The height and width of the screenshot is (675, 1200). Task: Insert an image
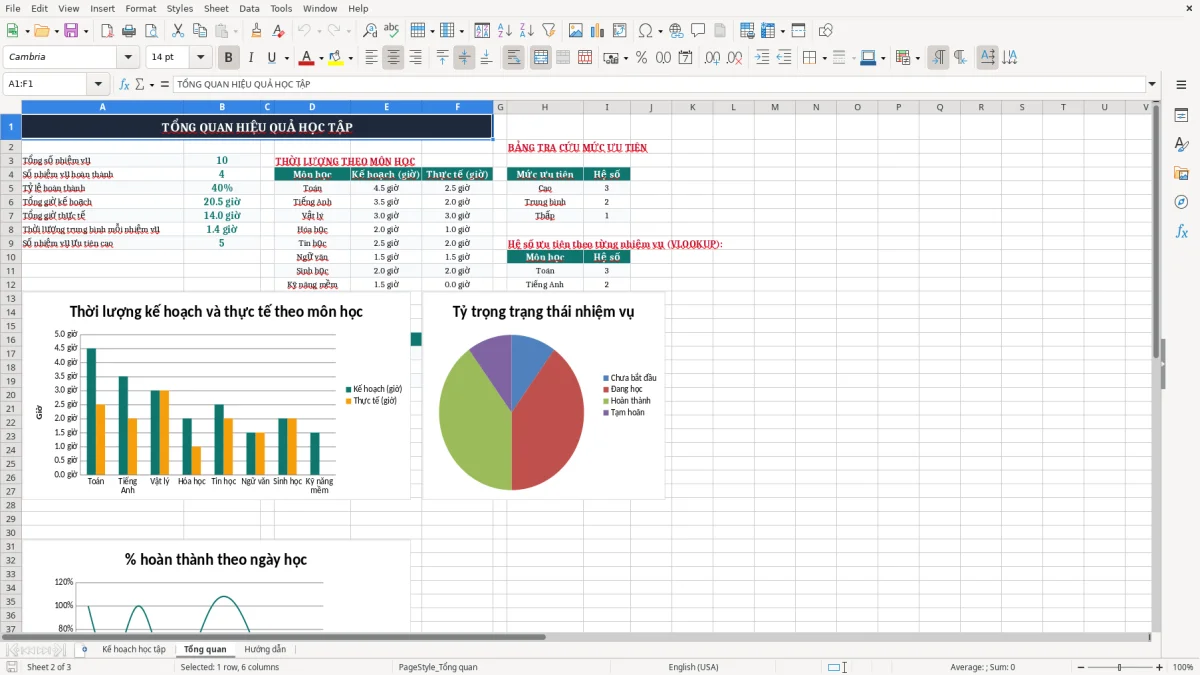click(x=577, y=31)
